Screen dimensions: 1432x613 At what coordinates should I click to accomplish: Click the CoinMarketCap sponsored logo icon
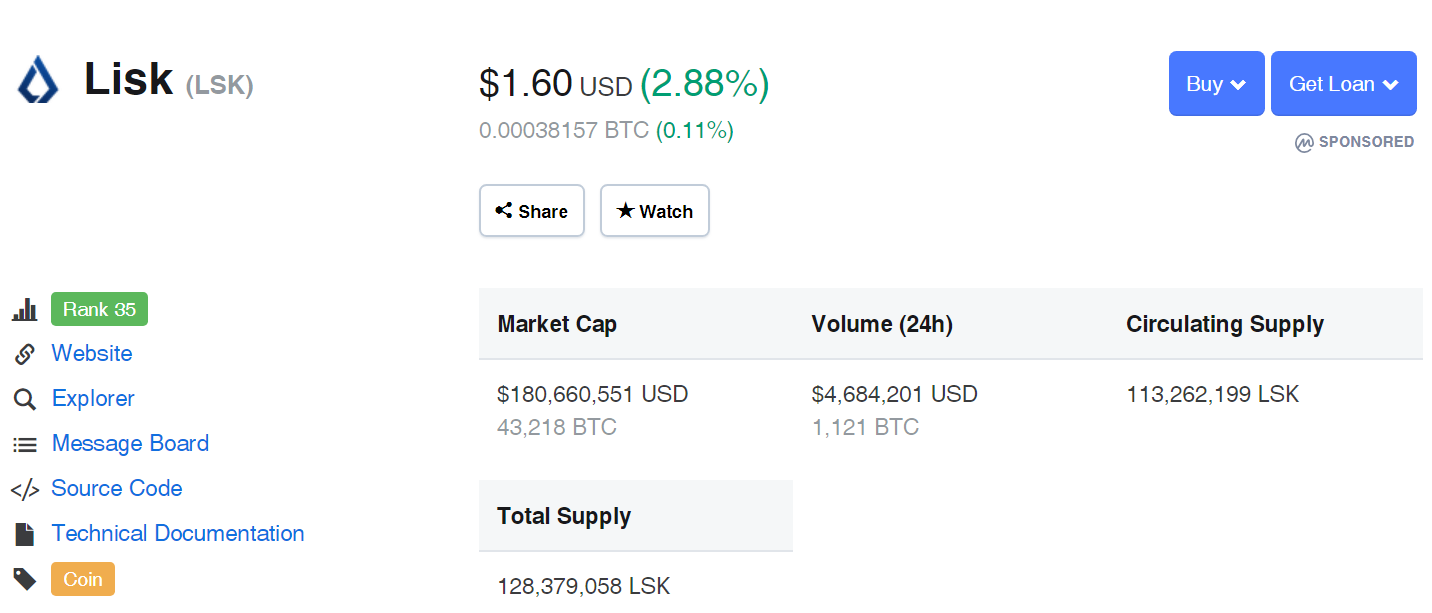click(1304, 143)
